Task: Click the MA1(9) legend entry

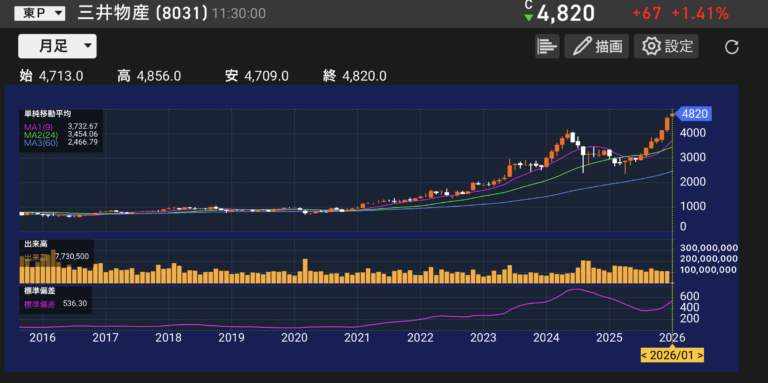Action: 38,127
